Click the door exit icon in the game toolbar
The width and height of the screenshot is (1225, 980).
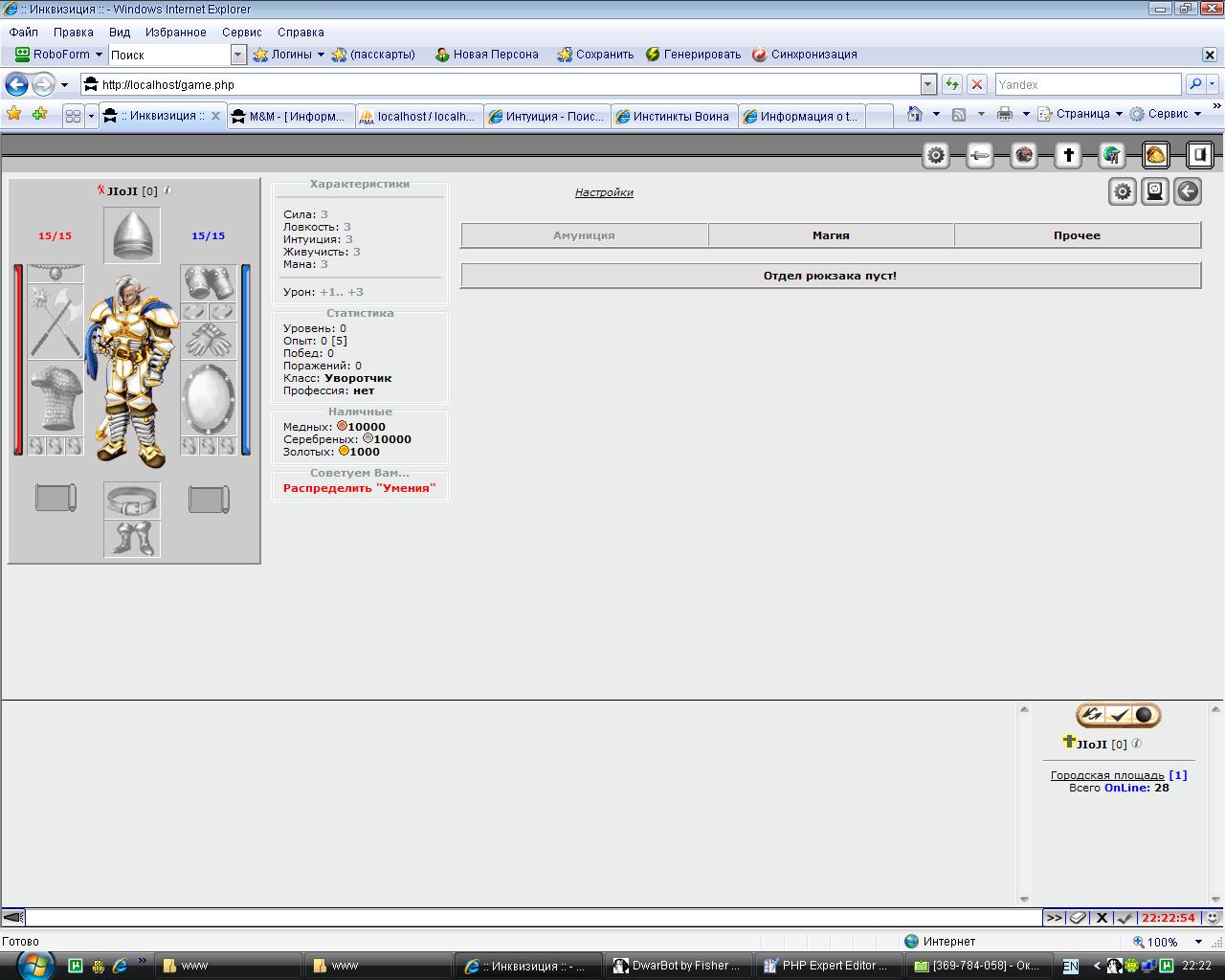(x=1200, y=155)
